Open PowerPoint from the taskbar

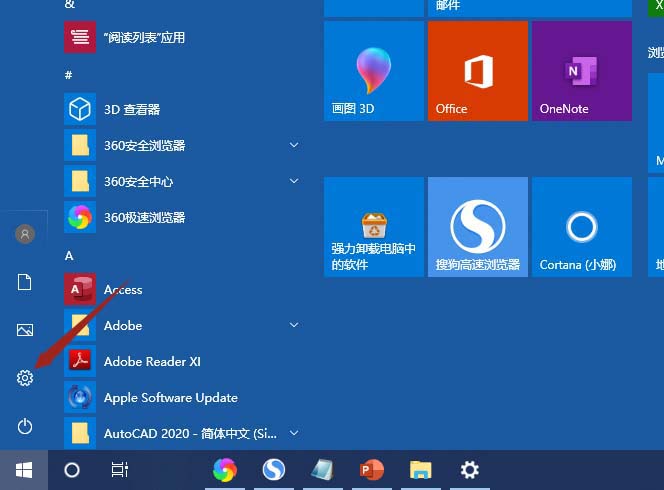[x=371, y=470]
